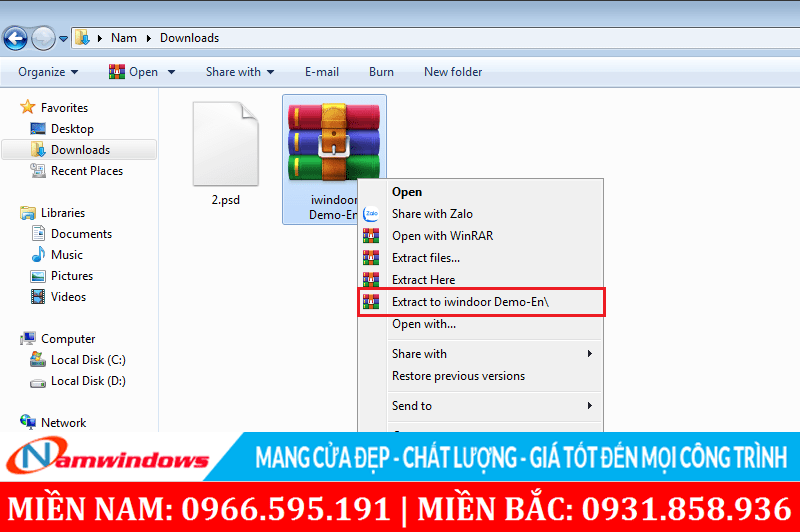Click New folder in the toolbar
Screen dimensions: 800x532
[453, 72]
